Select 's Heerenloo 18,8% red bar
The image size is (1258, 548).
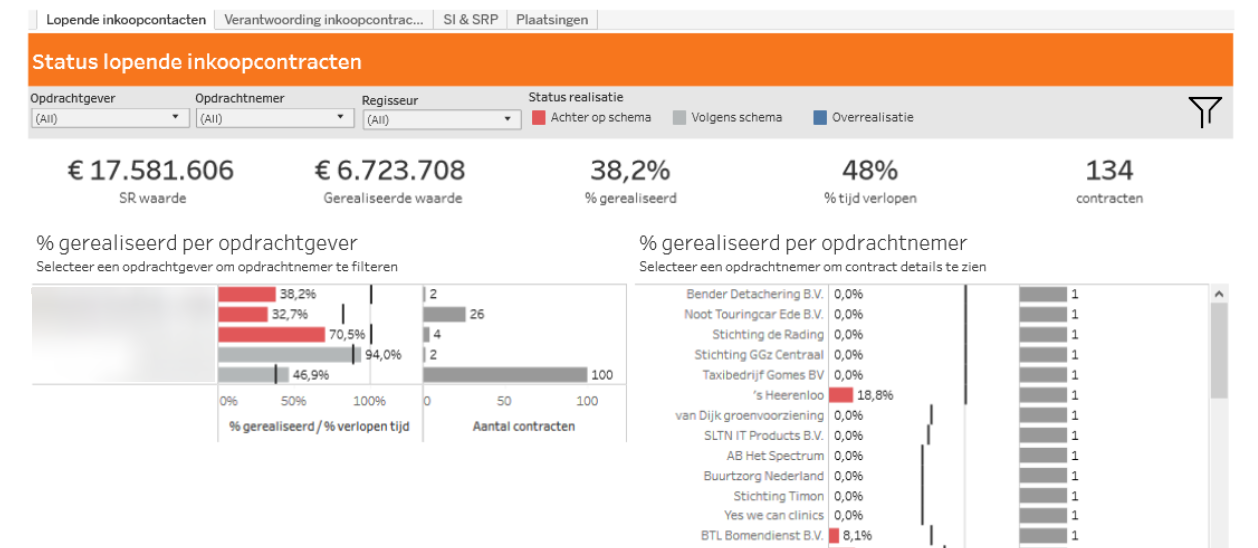tap(841, 395)
